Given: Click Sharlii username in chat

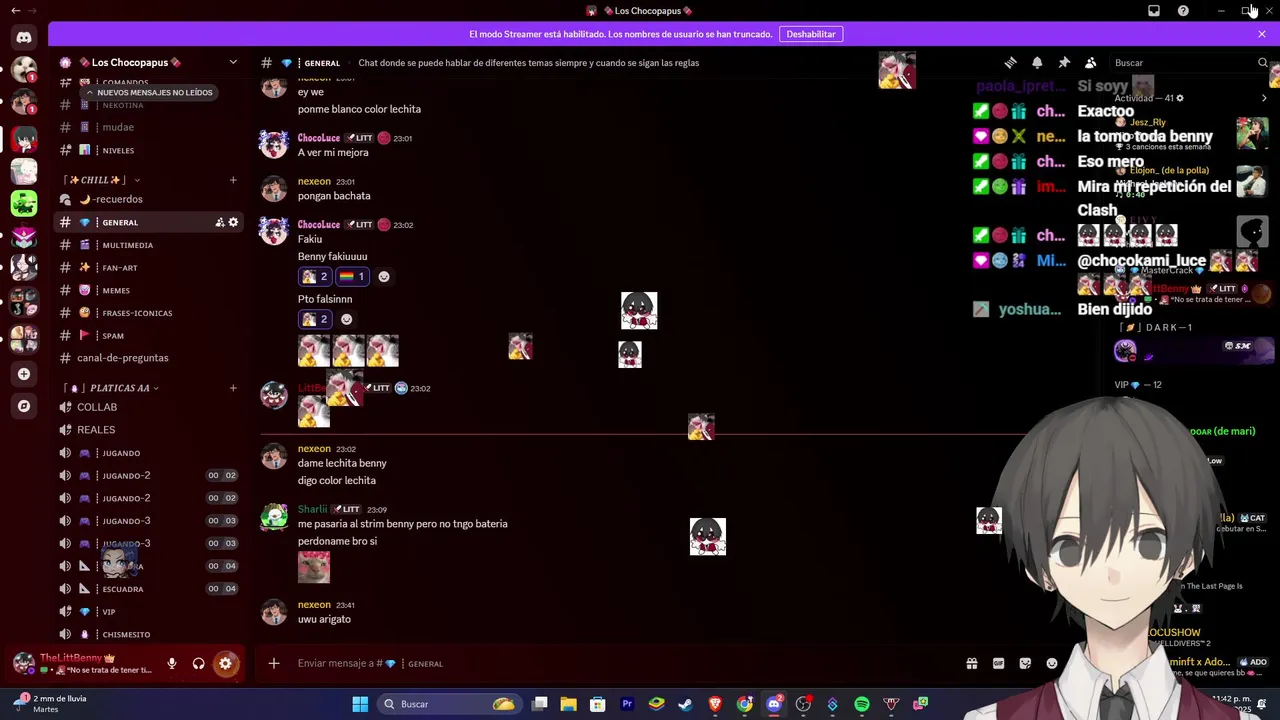Looking at the screenshot, I should click(312, 509).
